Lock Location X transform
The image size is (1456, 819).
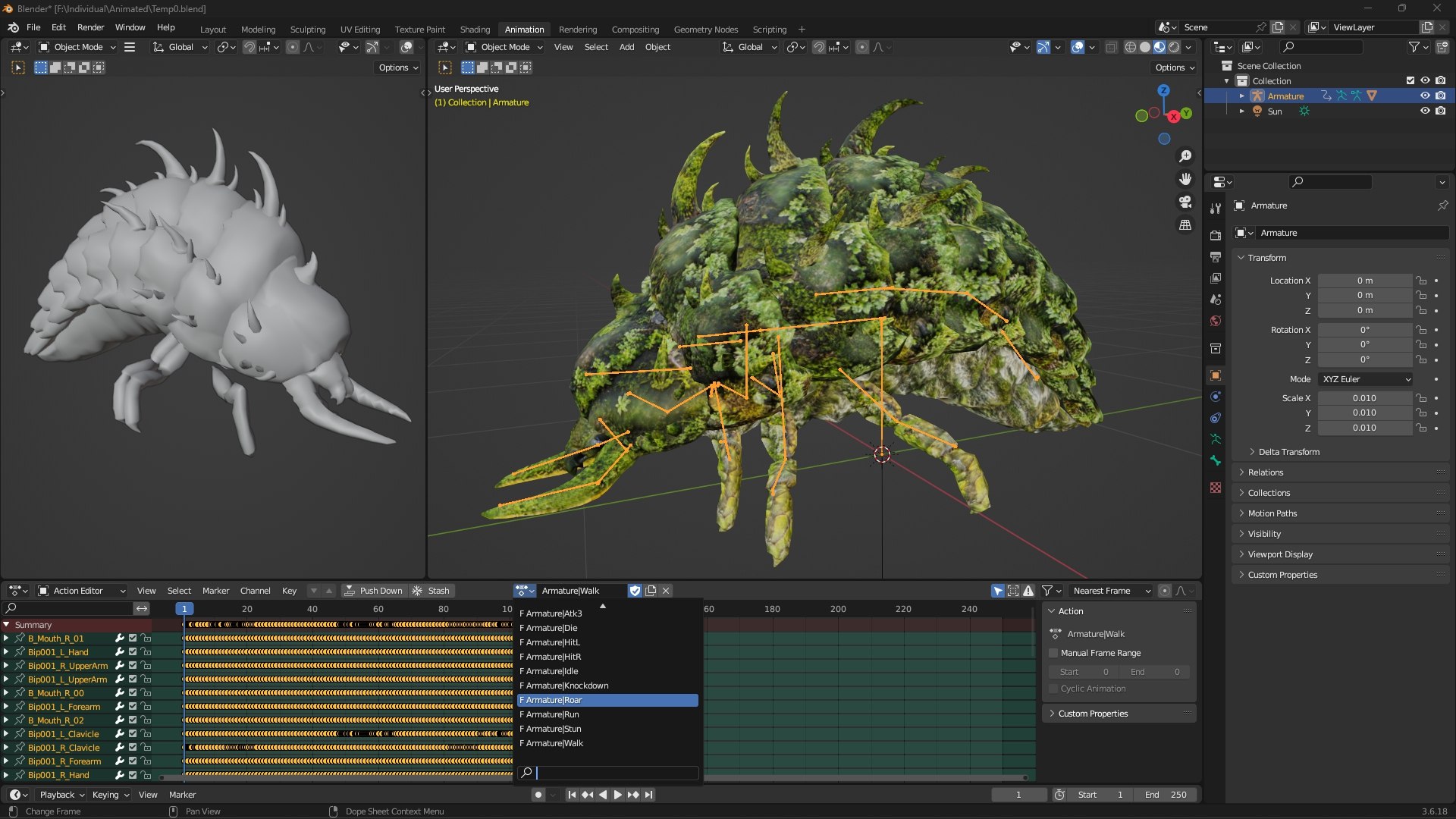(1421, 281)
